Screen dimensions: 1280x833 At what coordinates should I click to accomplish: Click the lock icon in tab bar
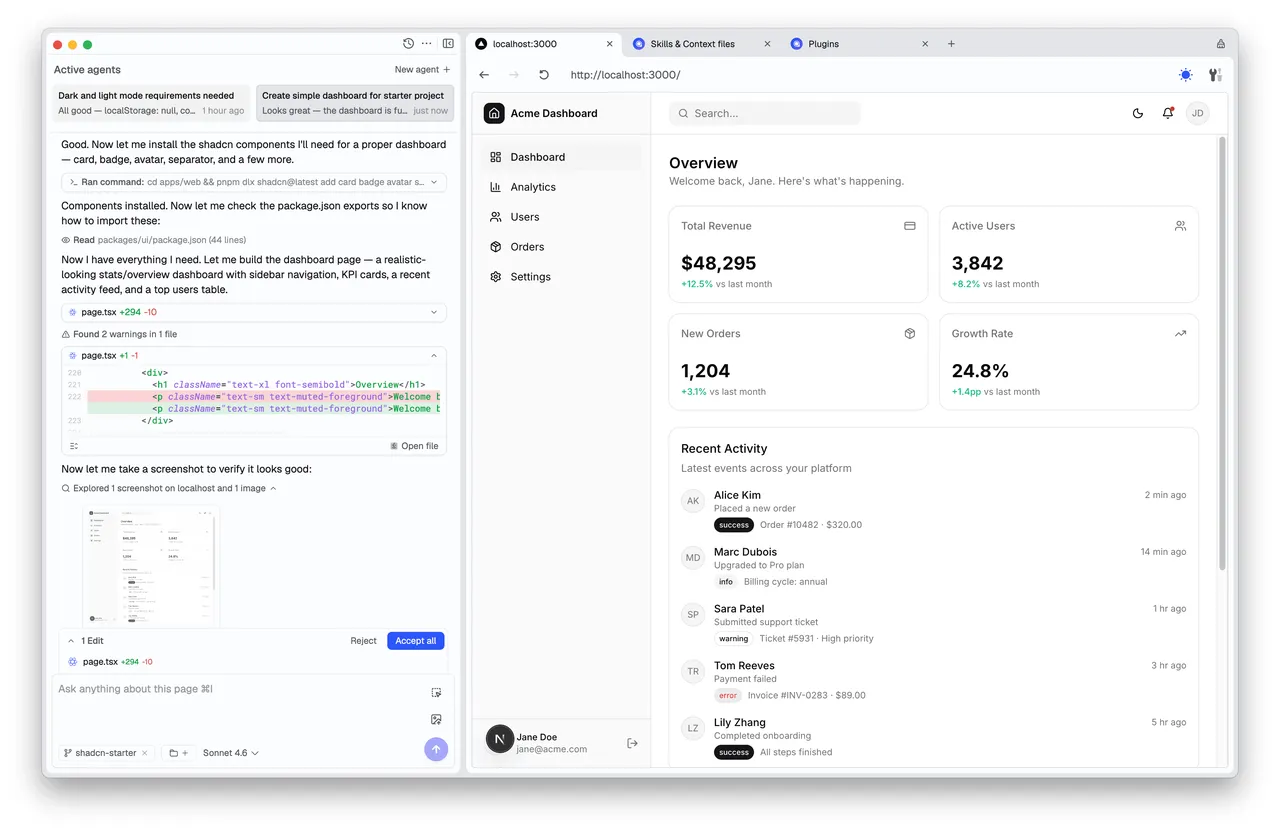1221,44
